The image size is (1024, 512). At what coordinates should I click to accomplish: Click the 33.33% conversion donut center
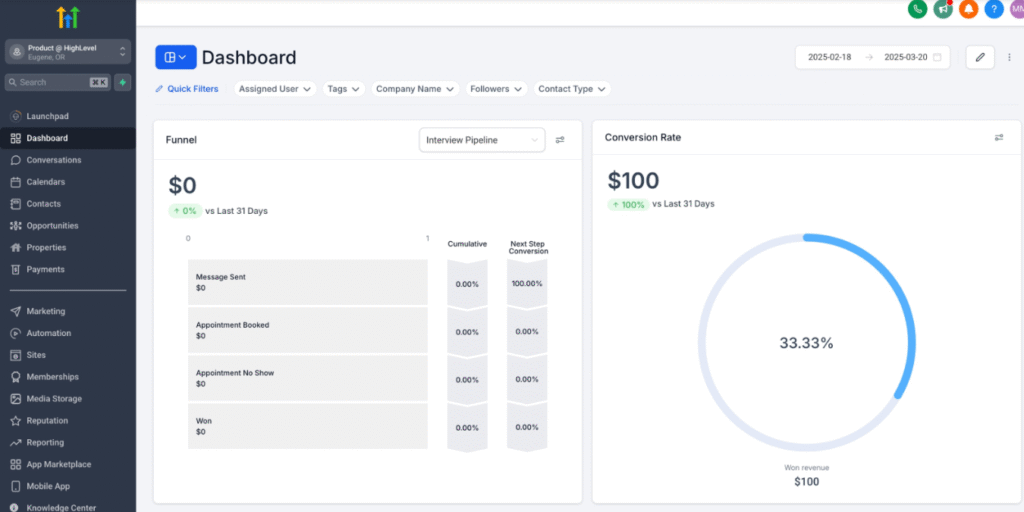tap(806, 344)
